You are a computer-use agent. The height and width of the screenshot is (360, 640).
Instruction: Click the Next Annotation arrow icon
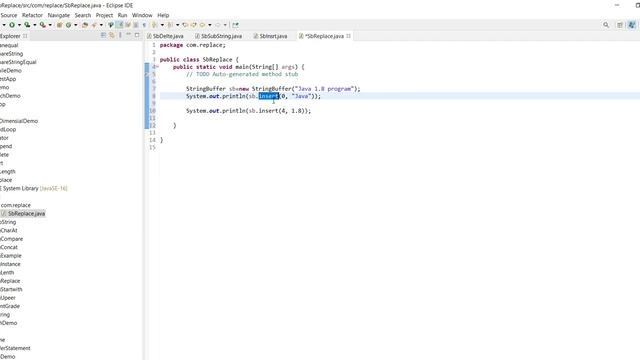point(154,25)
